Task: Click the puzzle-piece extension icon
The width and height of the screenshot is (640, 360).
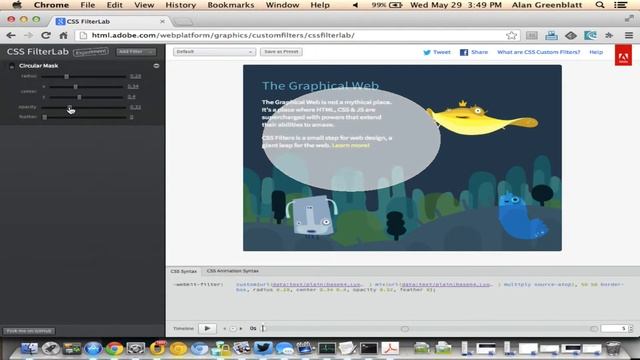Action: click(x=609, y=36)
